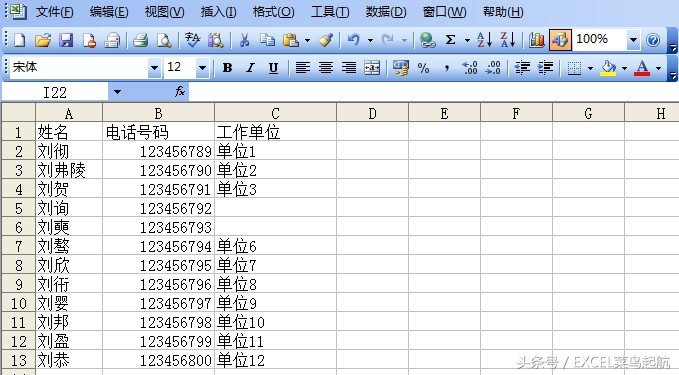Align text right
Viewport: 679px width, 375px height.
tap(349, 68)
